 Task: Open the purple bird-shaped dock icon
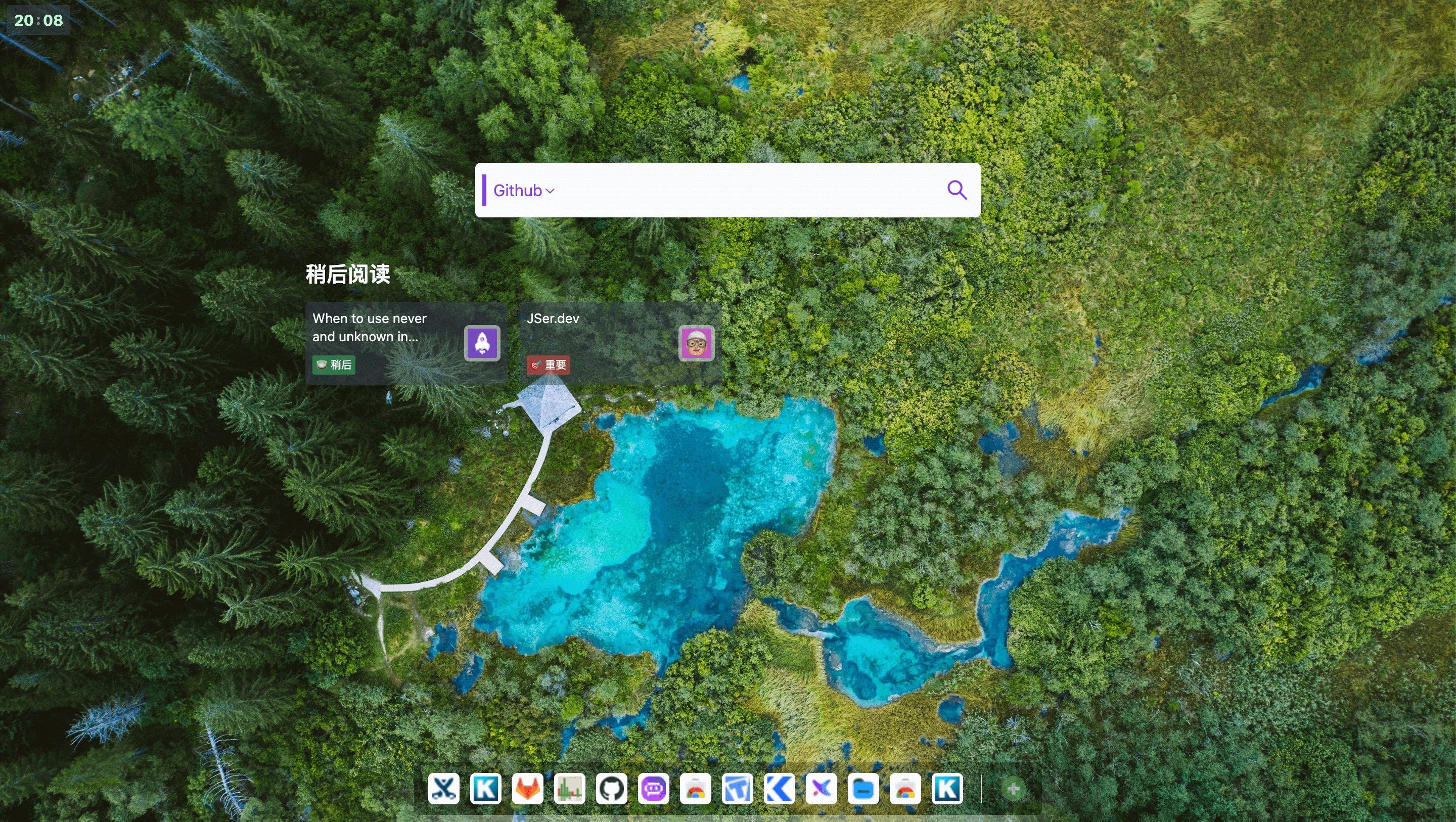(821, 789)
